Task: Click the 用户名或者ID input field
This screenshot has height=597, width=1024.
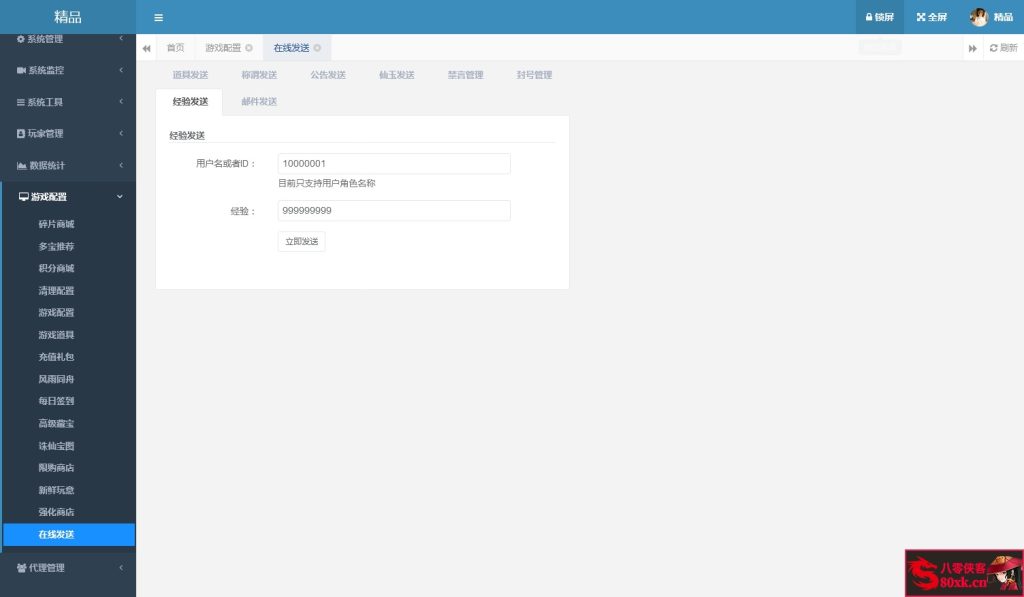Action: pyautogui.click(x=394, y=164)
